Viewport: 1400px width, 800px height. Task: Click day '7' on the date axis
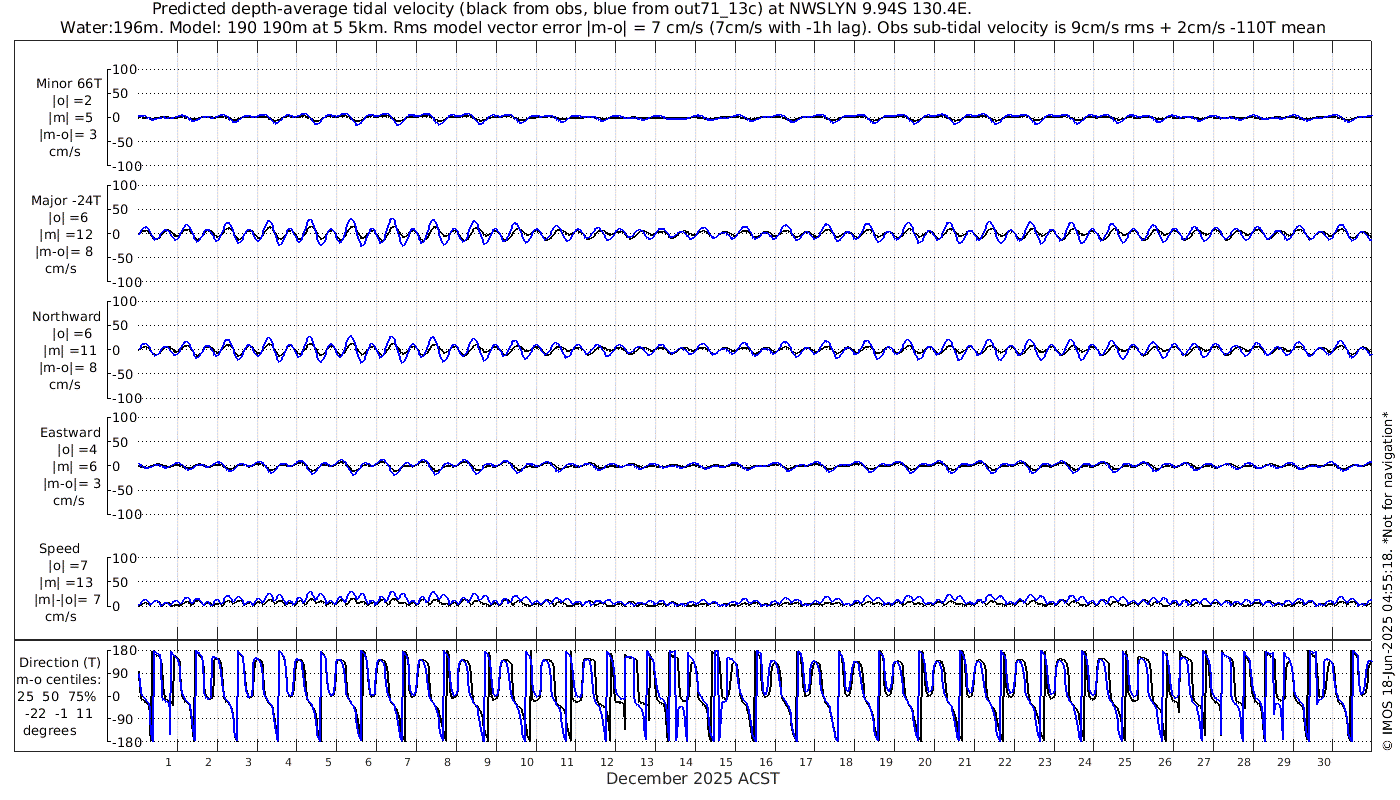click(x=407, y=762)
